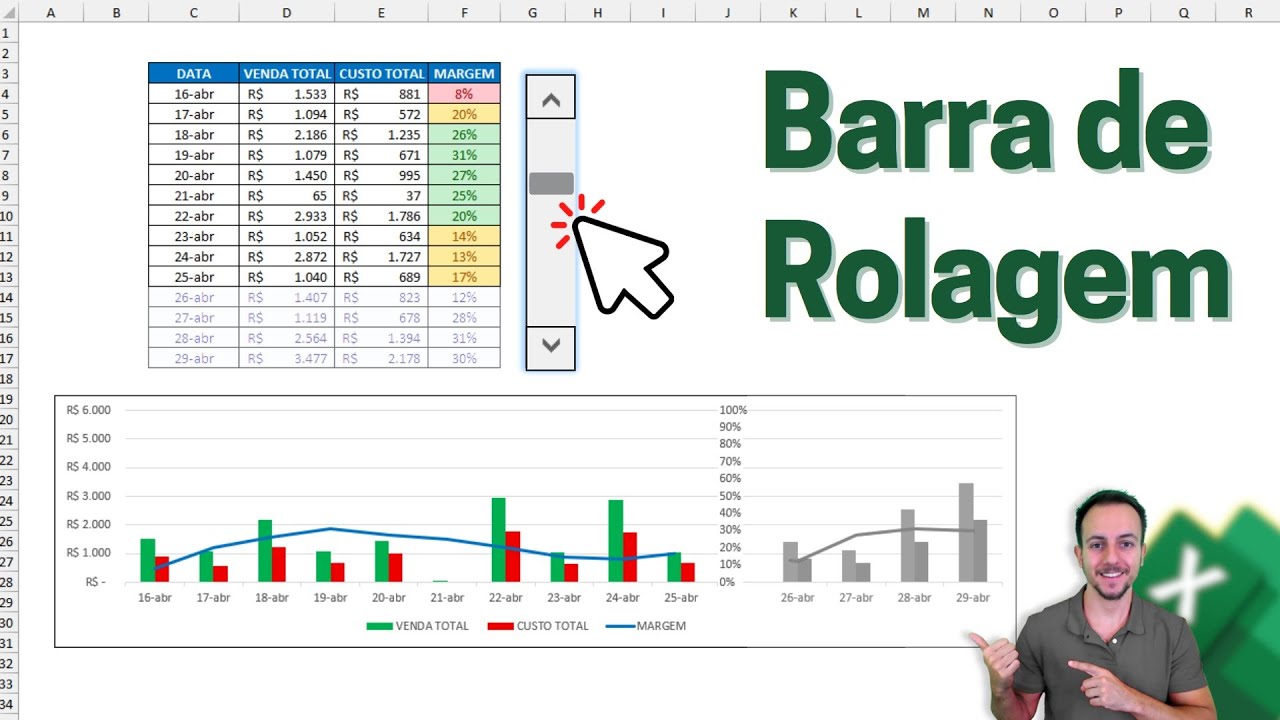Click venda total value 3.477

287,358
